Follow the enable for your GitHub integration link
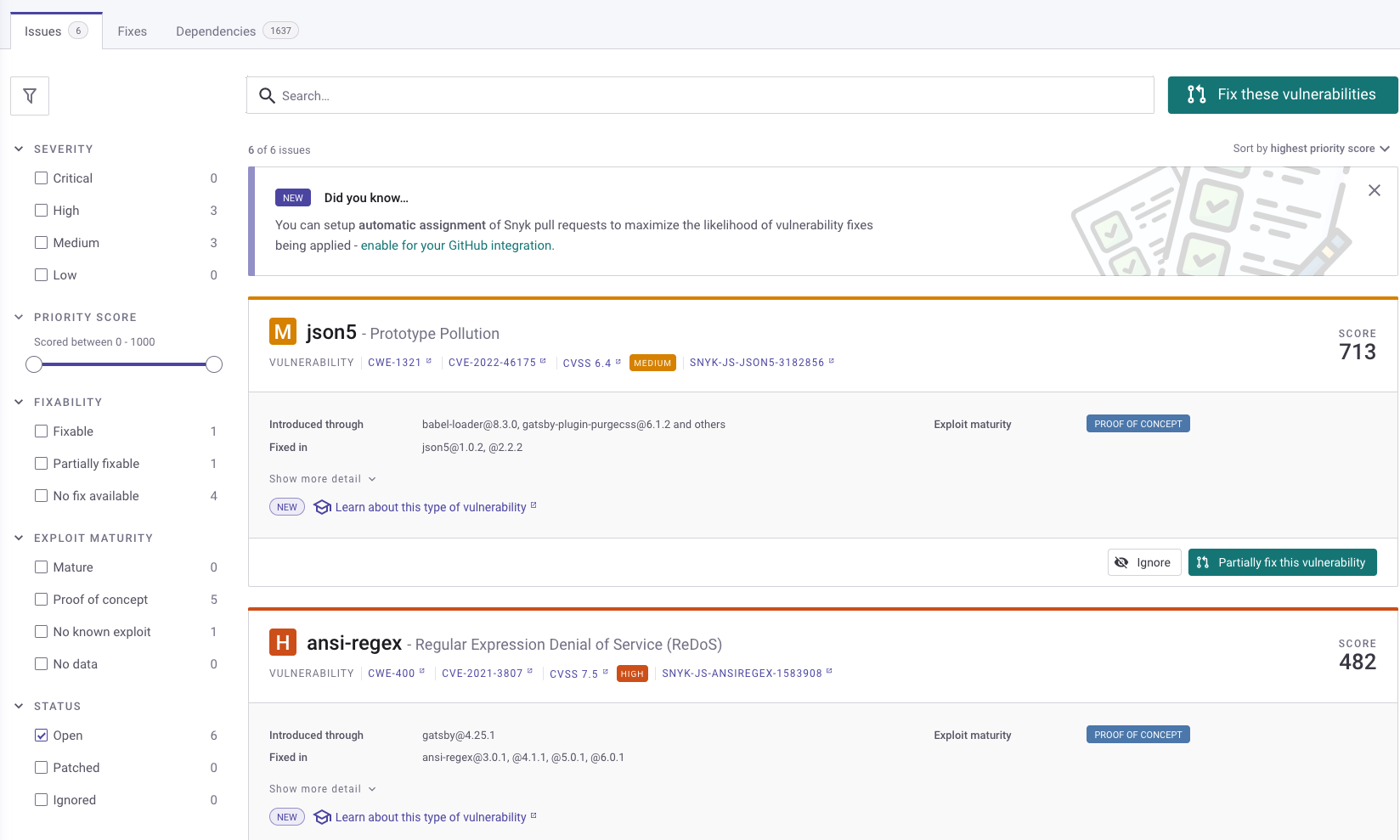The image size is (1400, 840). [x=455, y=245]
